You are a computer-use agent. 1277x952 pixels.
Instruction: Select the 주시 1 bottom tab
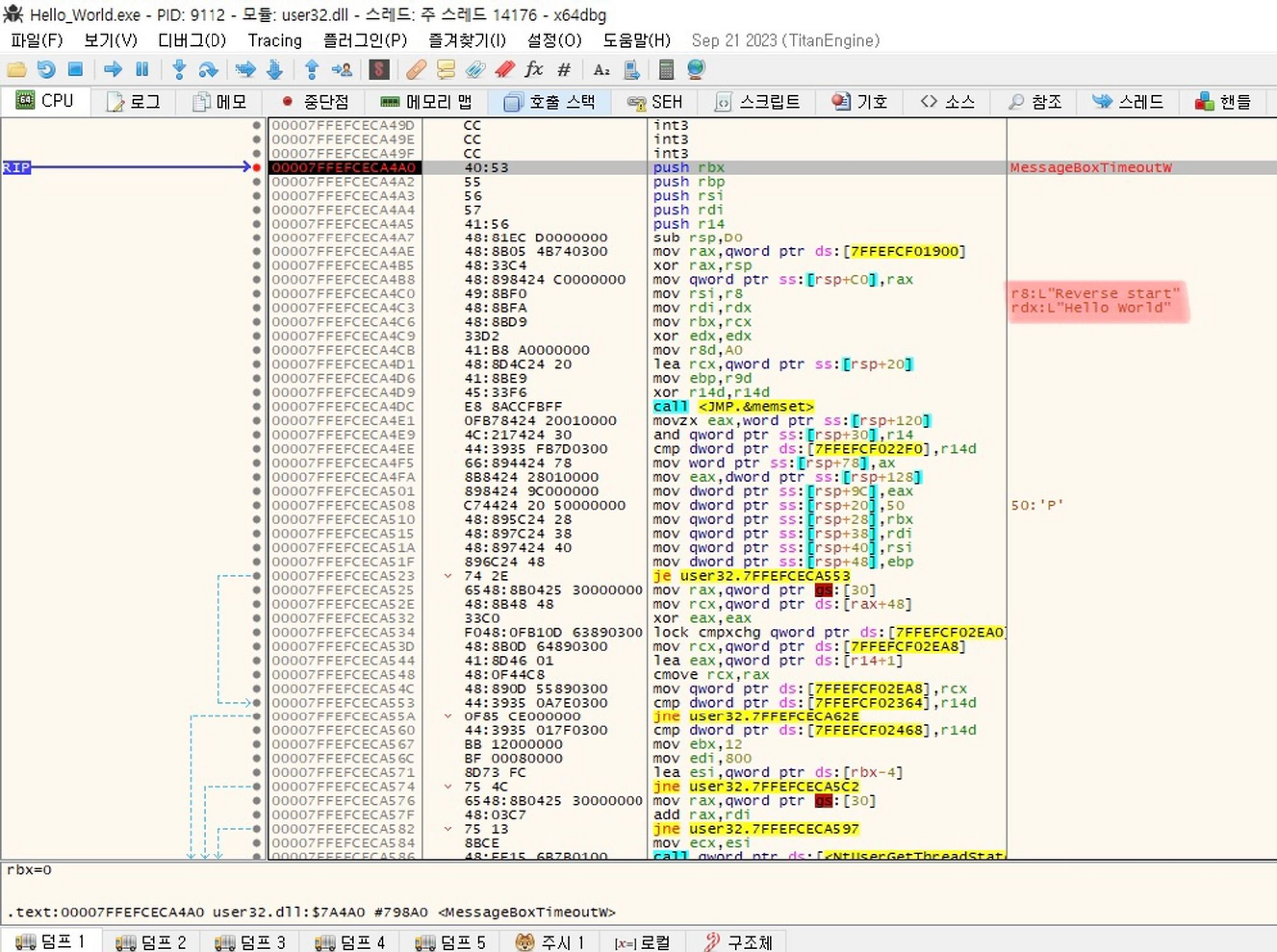550,941
